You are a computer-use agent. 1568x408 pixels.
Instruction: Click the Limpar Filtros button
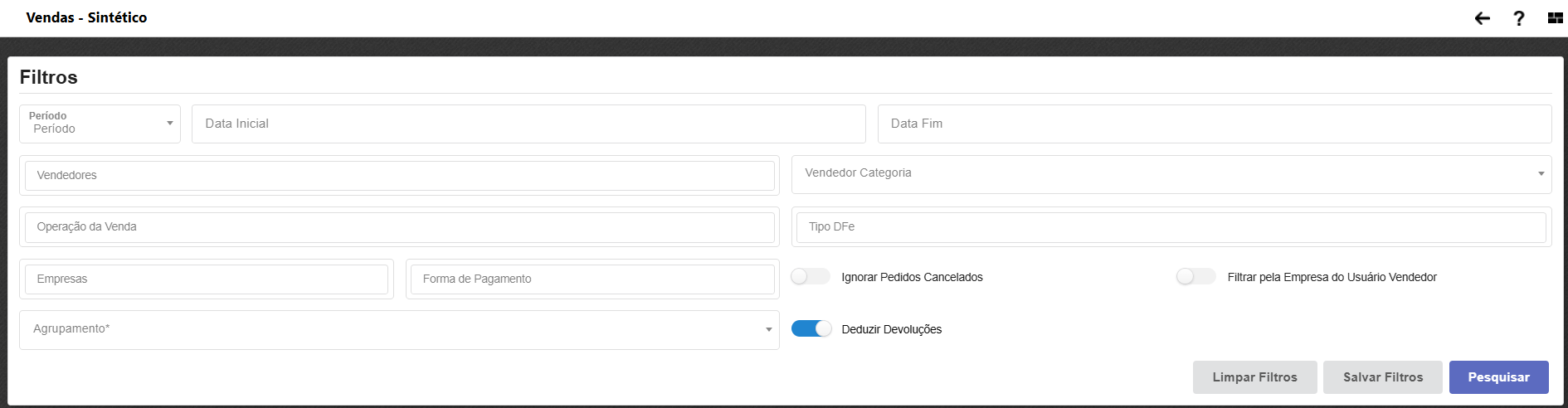[x=1254, y=377]
